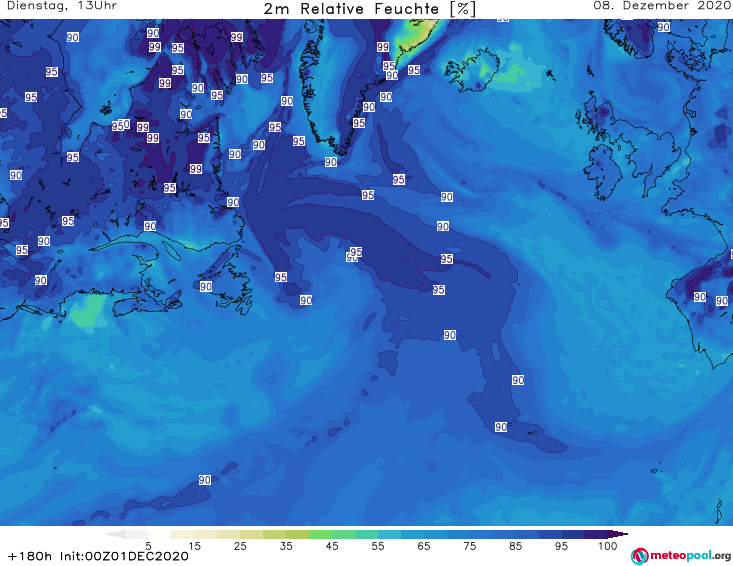Click the '90' contour label at the map's top-right corner

click(664, 27)
